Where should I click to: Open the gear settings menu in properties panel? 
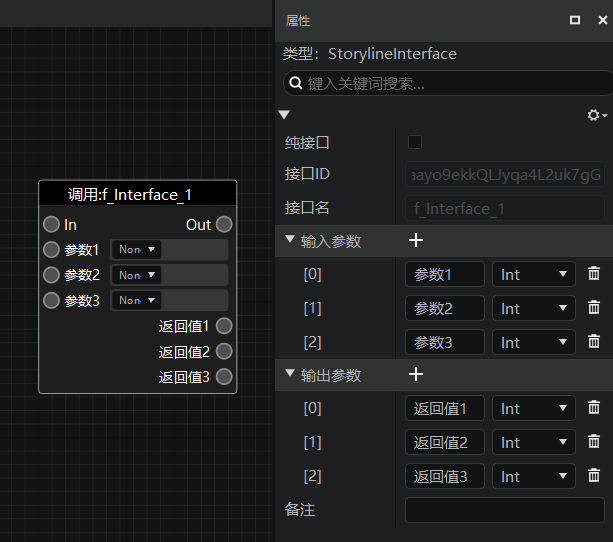coord(597,115)
